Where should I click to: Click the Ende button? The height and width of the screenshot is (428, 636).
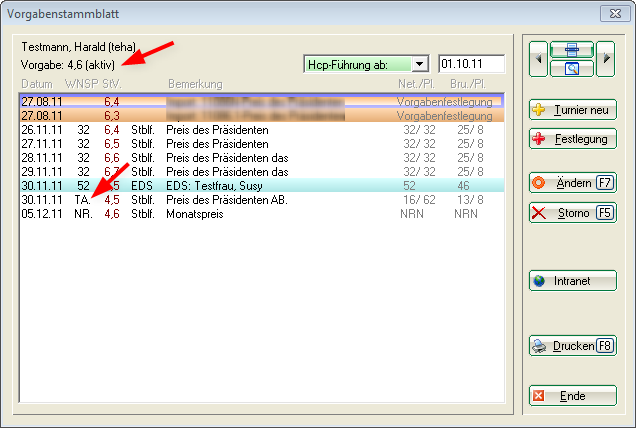tap(573, 396)
